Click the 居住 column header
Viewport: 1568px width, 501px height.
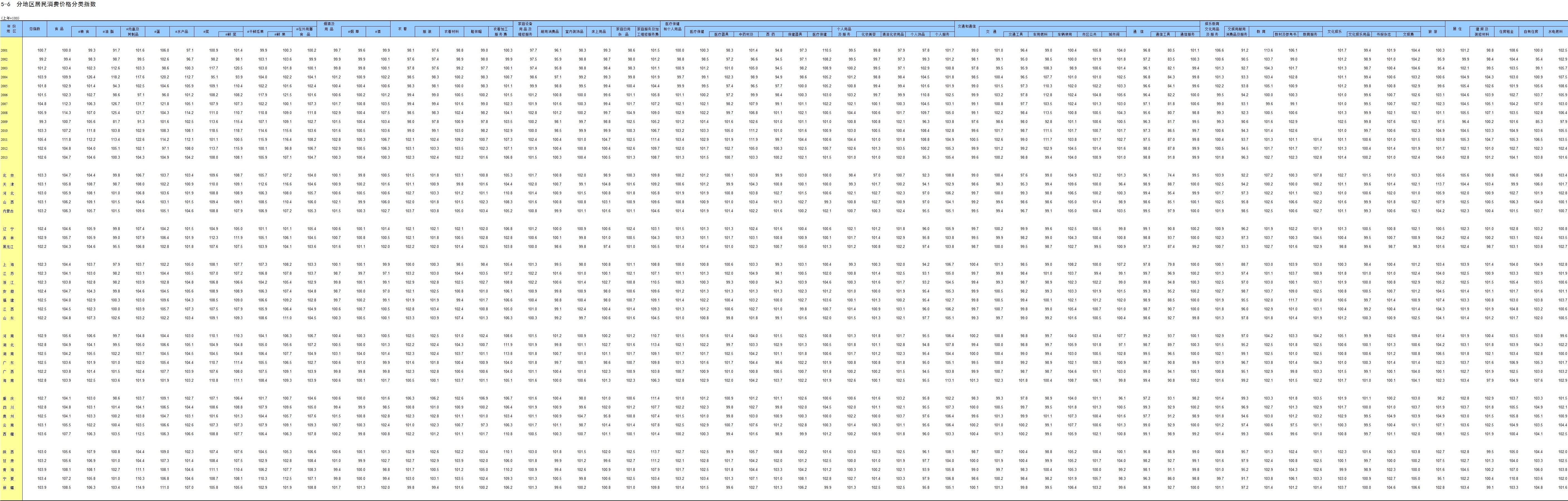click(1457, 29)
